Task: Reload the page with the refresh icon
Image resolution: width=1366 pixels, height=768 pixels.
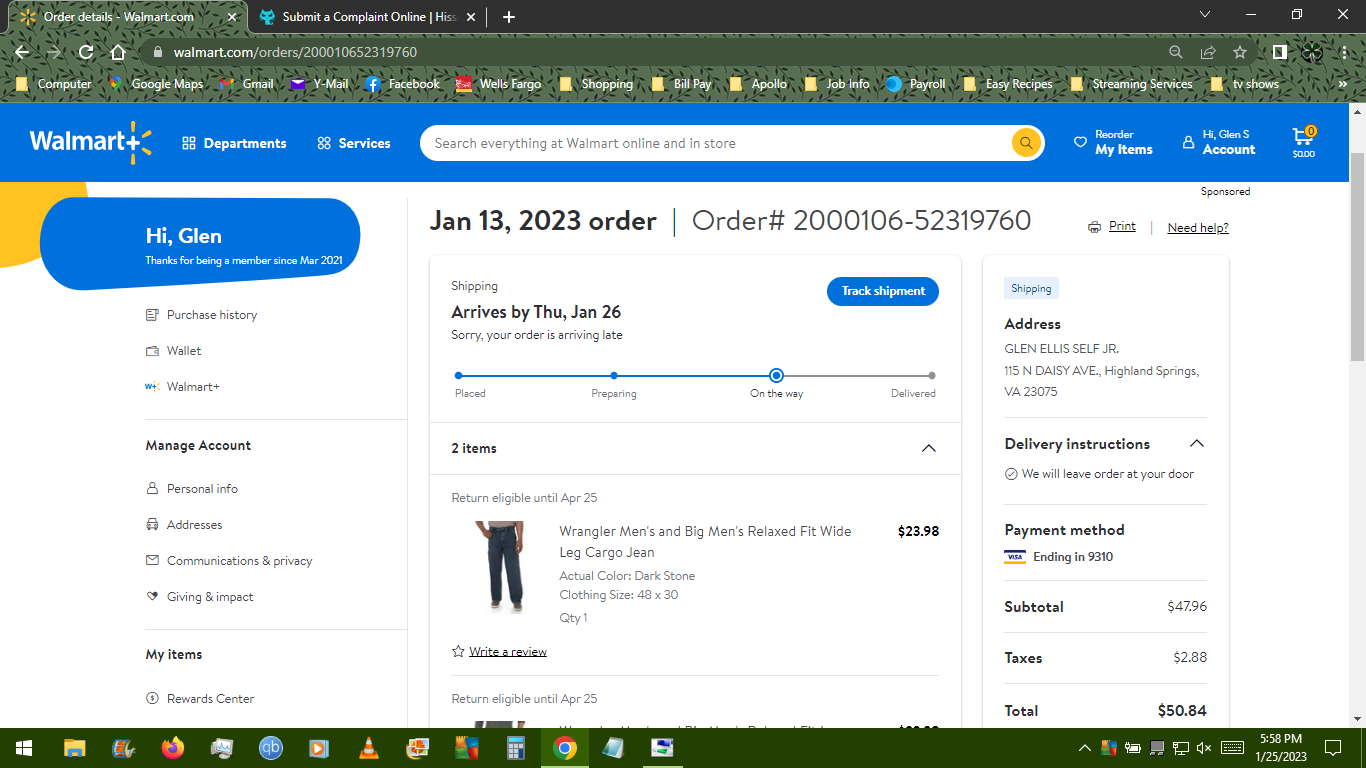Action: tap(86, 52)
